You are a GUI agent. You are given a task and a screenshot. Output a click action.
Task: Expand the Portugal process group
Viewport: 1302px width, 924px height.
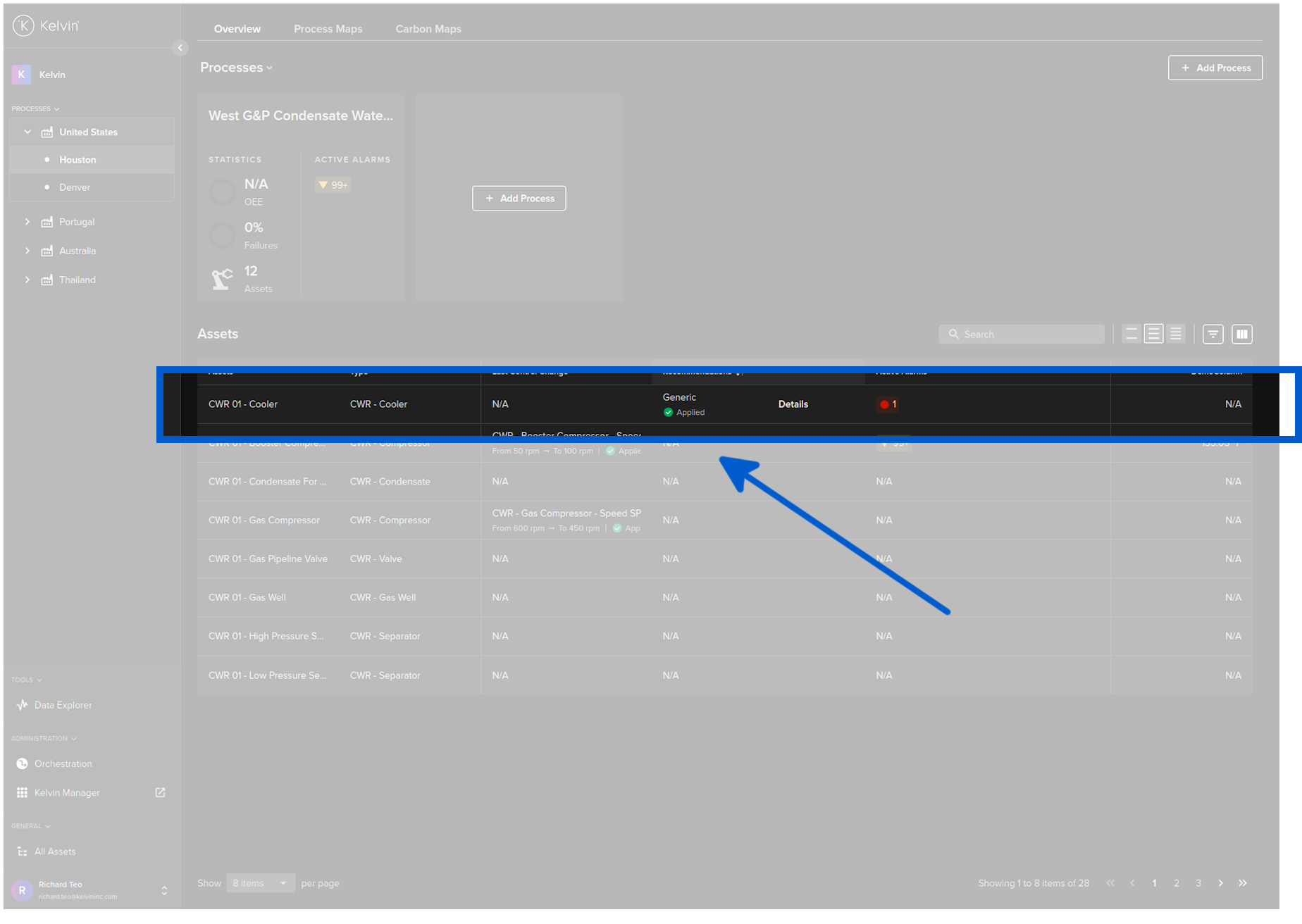[x=27, y=221]
